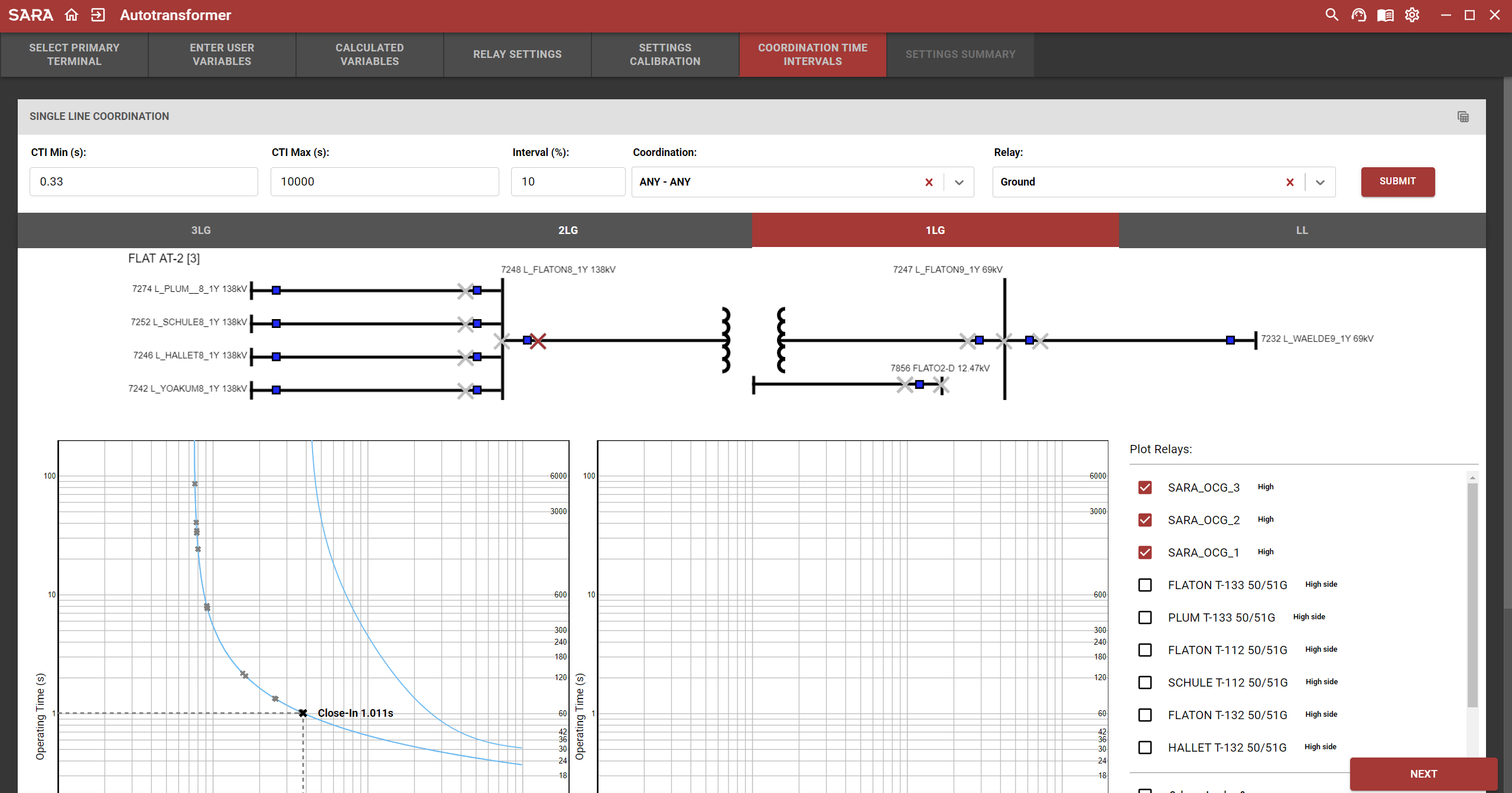The height and width of the screenshot is (793, 1512).
Task: Click the blue relay node on FLATO2-D 12.47kV line
Action: (919, 385)
